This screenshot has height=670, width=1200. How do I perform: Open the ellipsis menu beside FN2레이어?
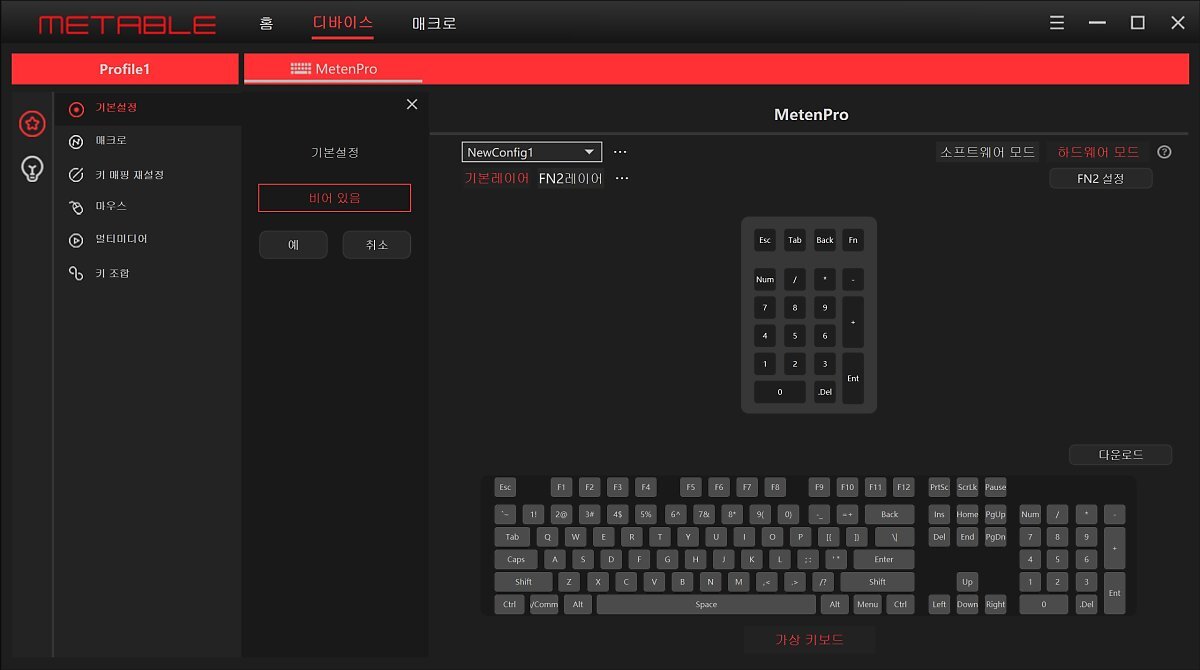point(622,178)
